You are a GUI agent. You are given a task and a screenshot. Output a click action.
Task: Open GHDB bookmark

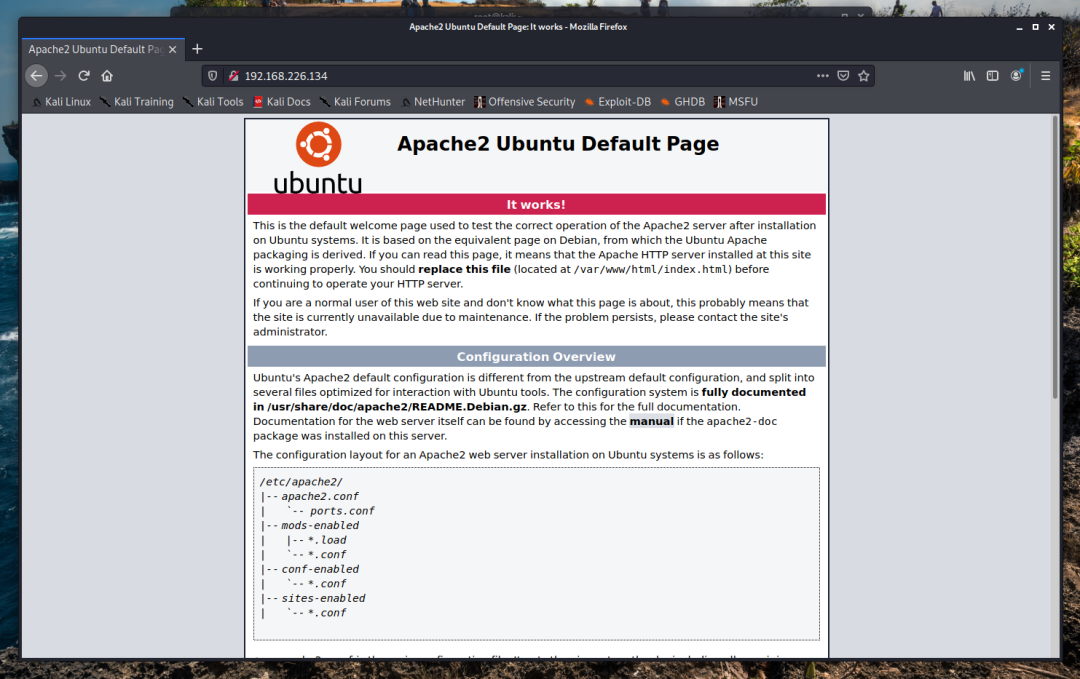pos(683,102)
